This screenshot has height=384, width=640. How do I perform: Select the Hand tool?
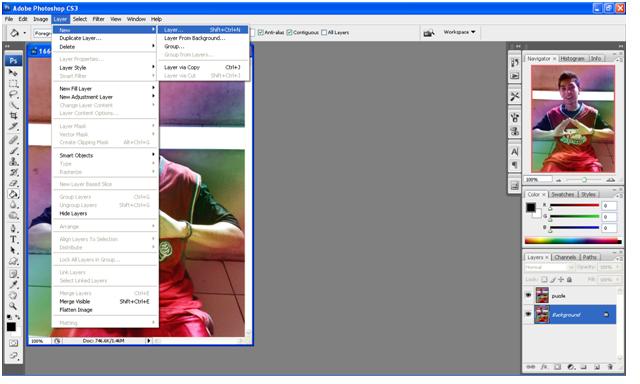point(13,295)
